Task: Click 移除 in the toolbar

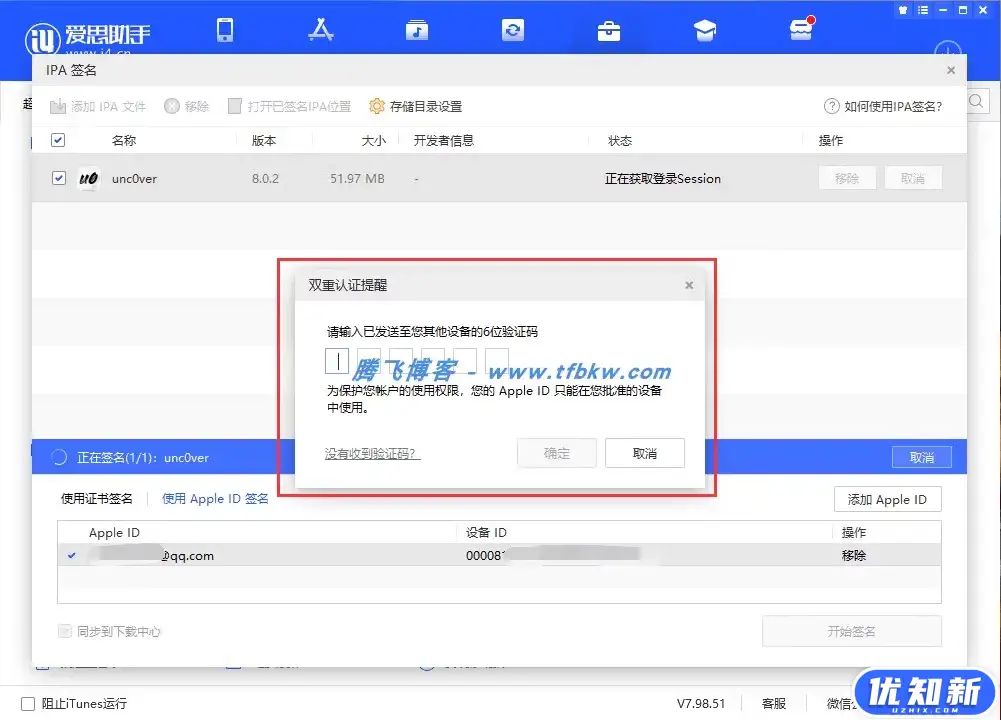Action: click(x=186, y=106)
